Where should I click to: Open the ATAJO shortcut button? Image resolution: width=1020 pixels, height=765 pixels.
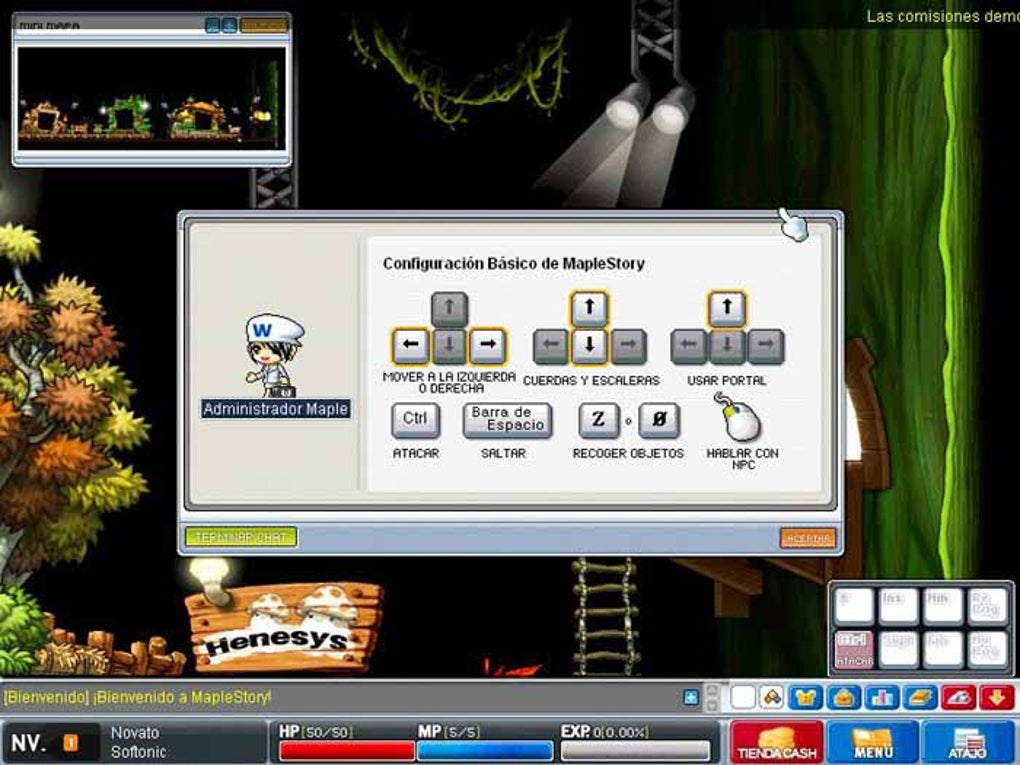pos(969,742)
